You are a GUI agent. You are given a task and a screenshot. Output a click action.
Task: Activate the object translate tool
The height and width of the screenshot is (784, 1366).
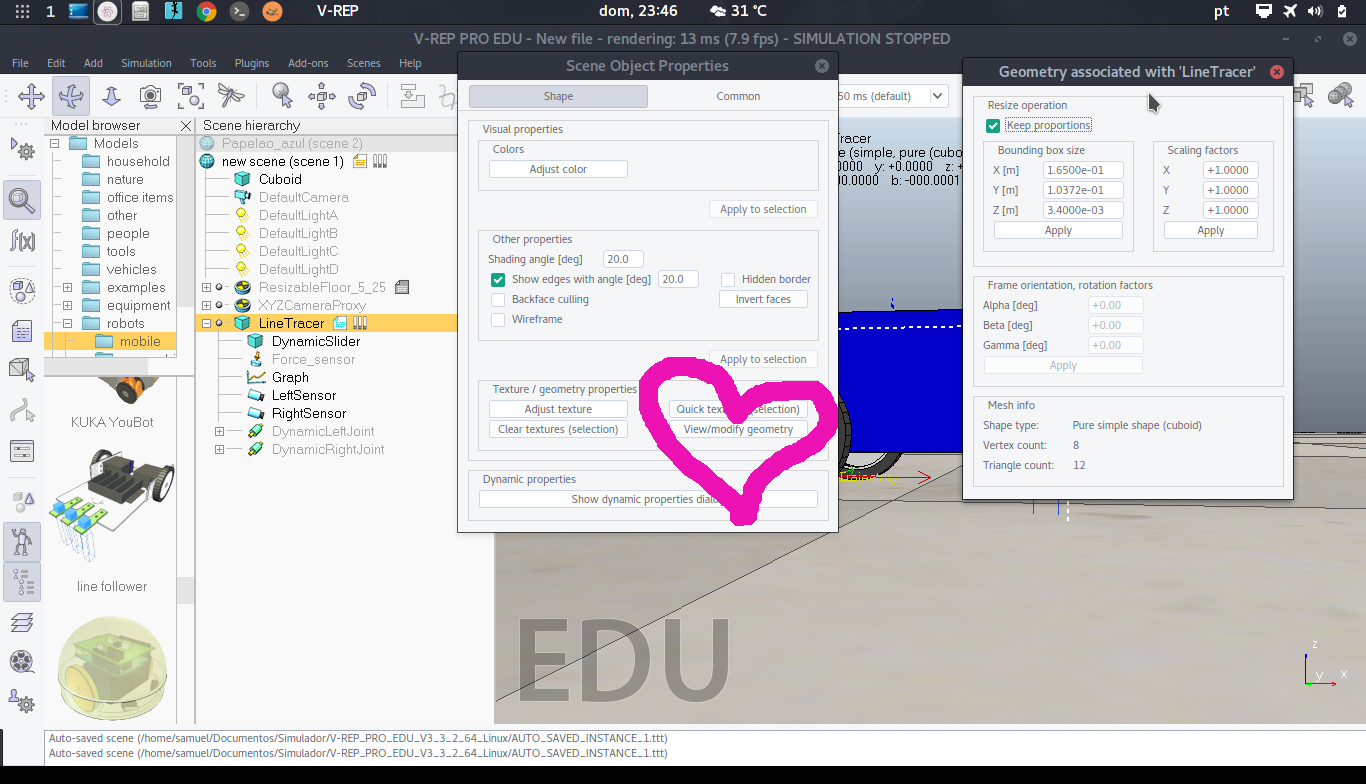322,96
